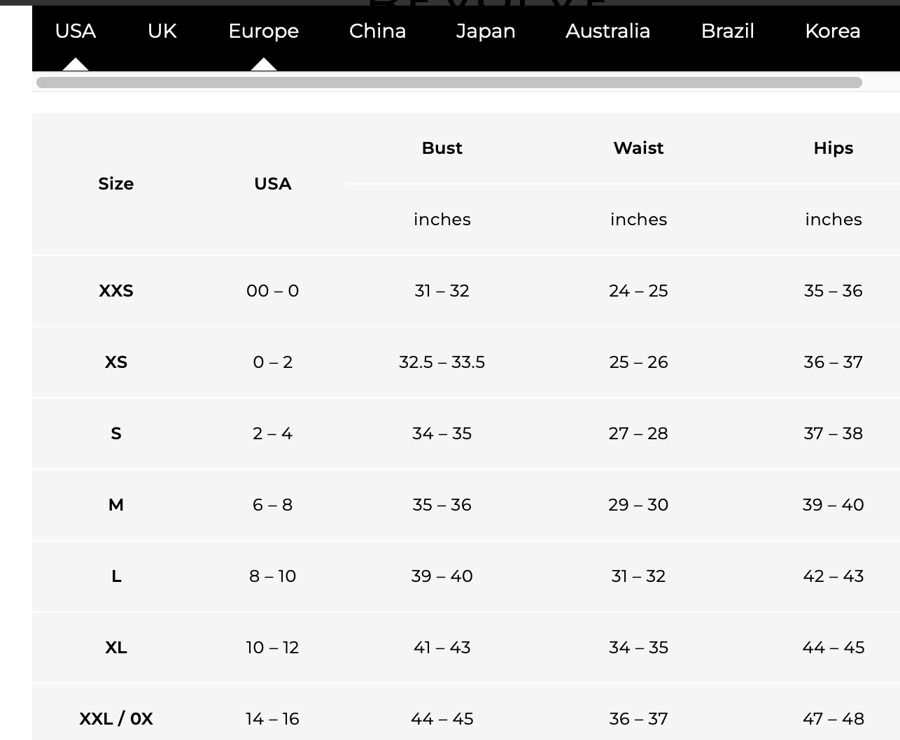Select the XS size row label

click(x=116, y=362)
